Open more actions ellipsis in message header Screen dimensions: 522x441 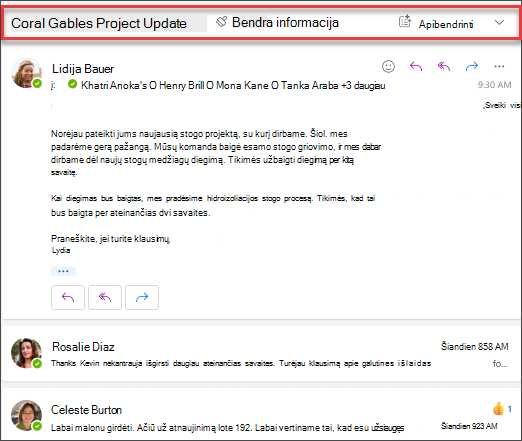499,66
